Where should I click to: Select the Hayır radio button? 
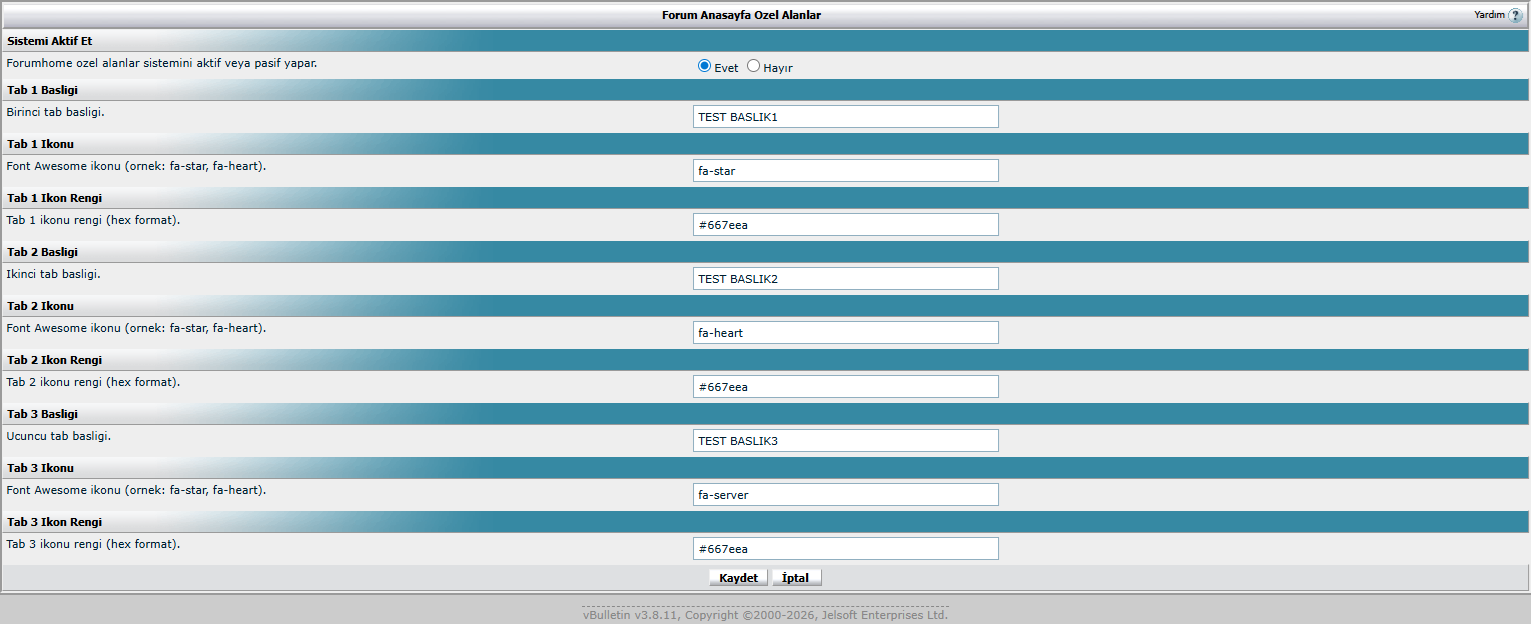point(753,66)
